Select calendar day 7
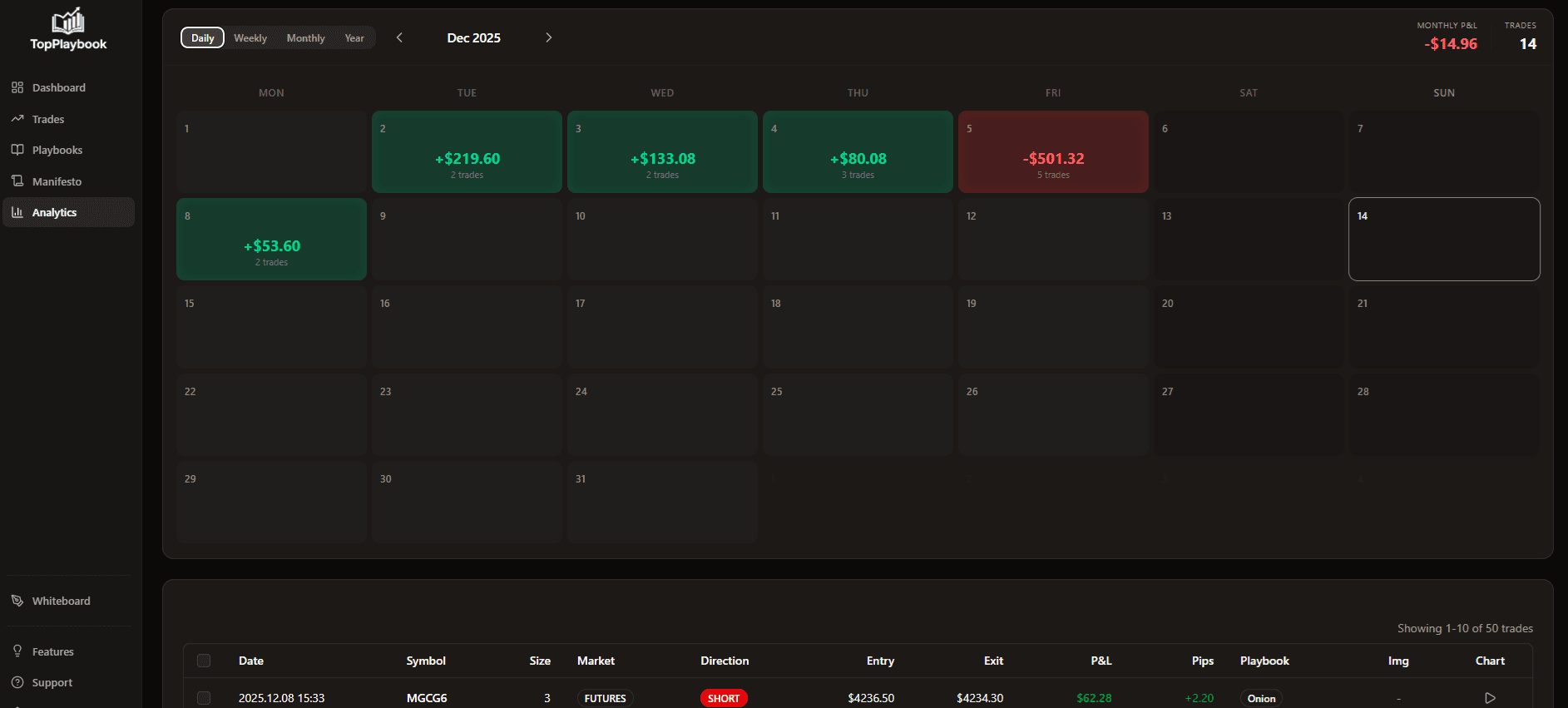The image size is (1568, 708). 1444,152
